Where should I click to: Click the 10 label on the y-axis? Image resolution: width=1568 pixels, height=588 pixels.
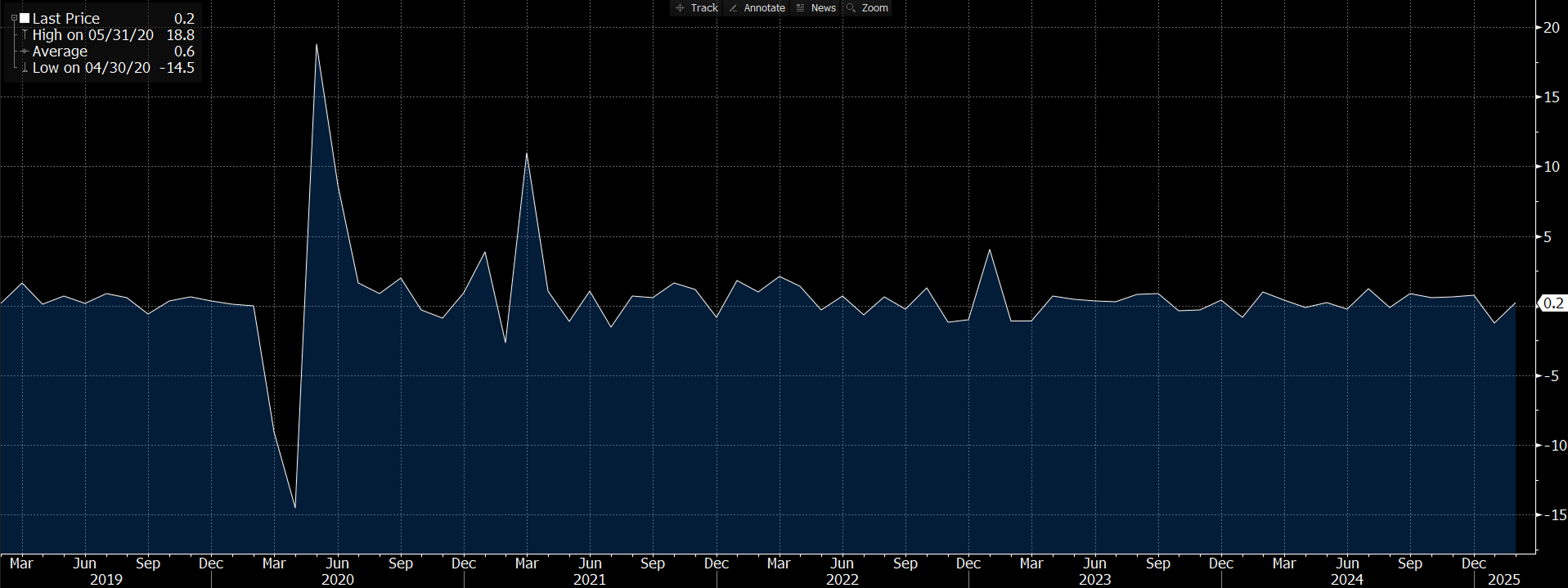tap(1551, 167)
